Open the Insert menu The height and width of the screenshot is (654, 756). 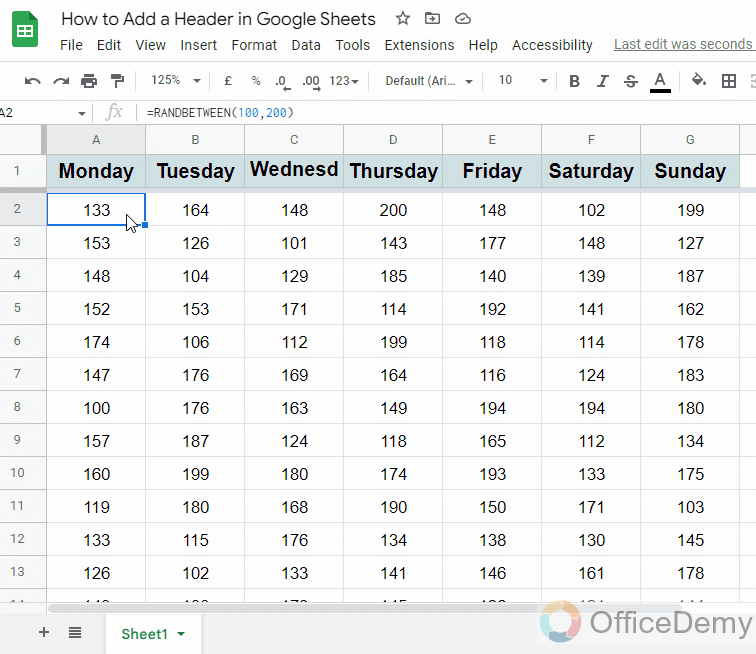[x=199, y=45]
